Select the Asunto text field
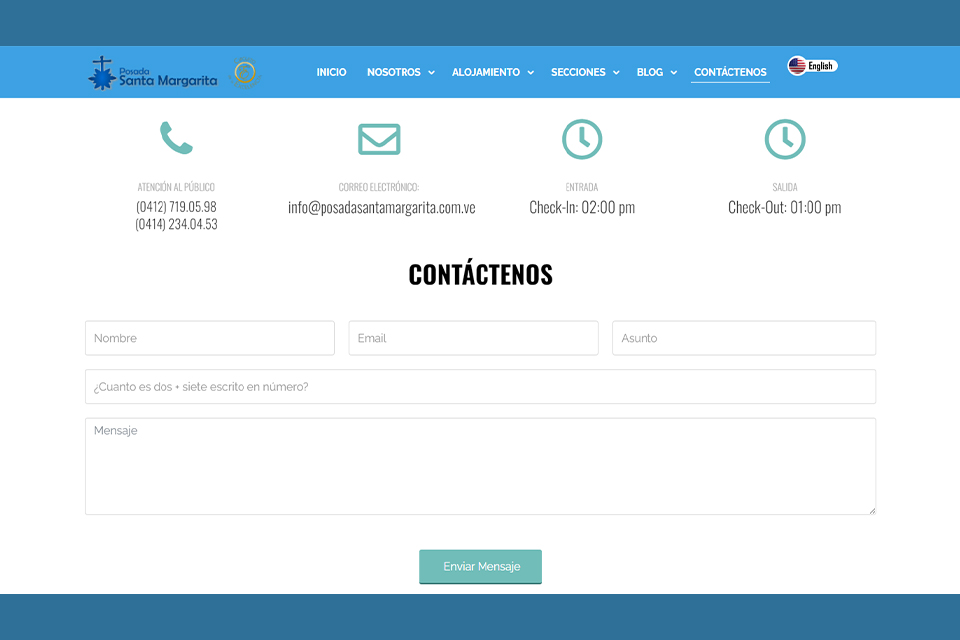The width and height of the screenshot is (960, 640). click(x=743, y=338)
